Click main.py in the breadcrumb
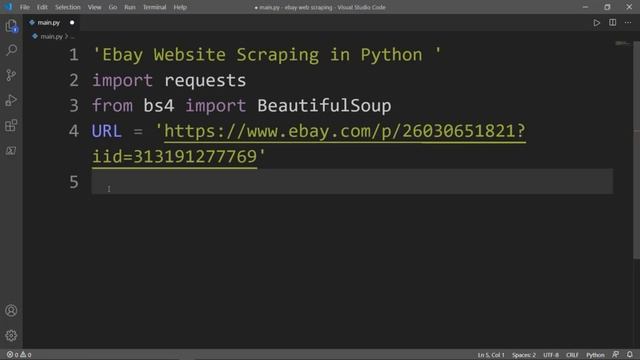 pyautogui.click(x=51, y=37)
